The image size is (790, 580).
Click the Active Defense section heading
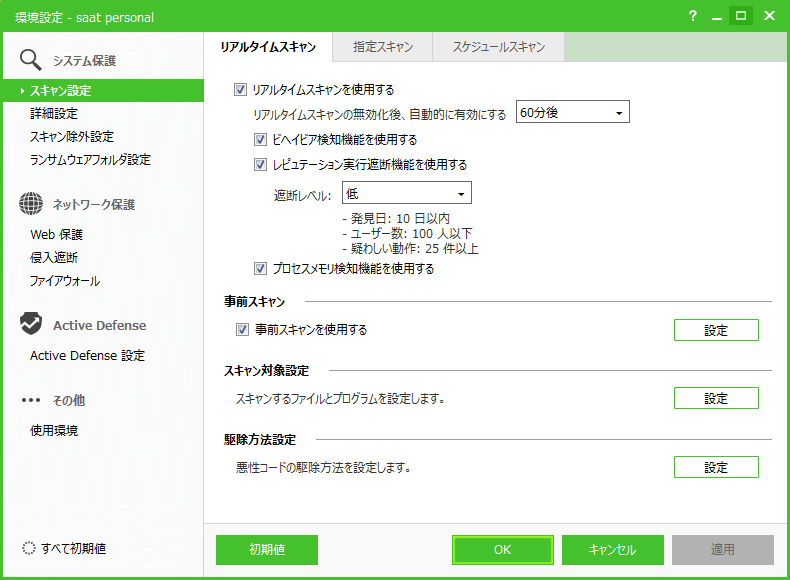click(x=100, y=326)
